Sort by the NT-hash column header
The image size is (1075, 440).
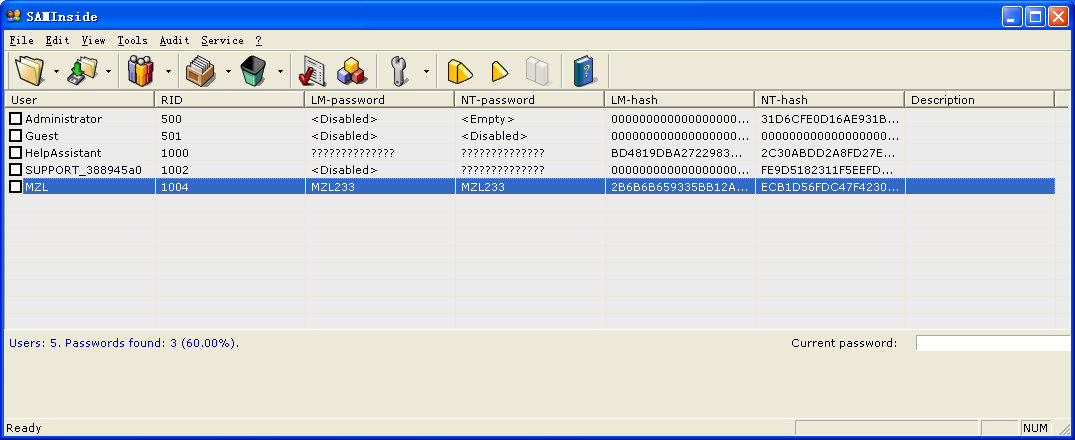(830, 99)
